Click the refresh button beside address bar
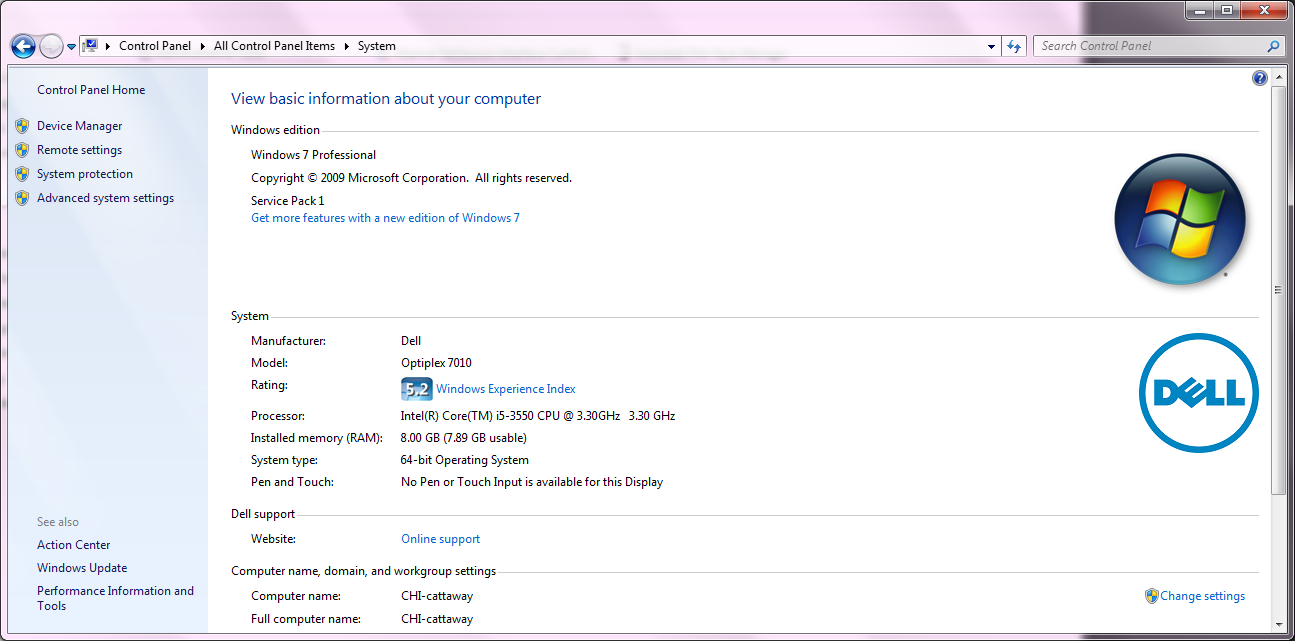Image resolution: width=1295 pixels, height=641 pixels. point(1015,46)
